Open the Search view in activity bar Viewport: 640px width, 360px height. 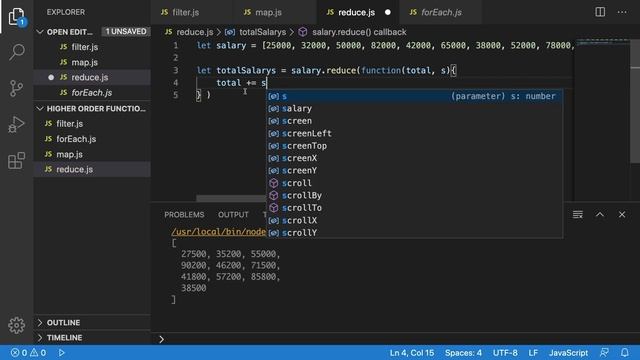coord(17,52)
